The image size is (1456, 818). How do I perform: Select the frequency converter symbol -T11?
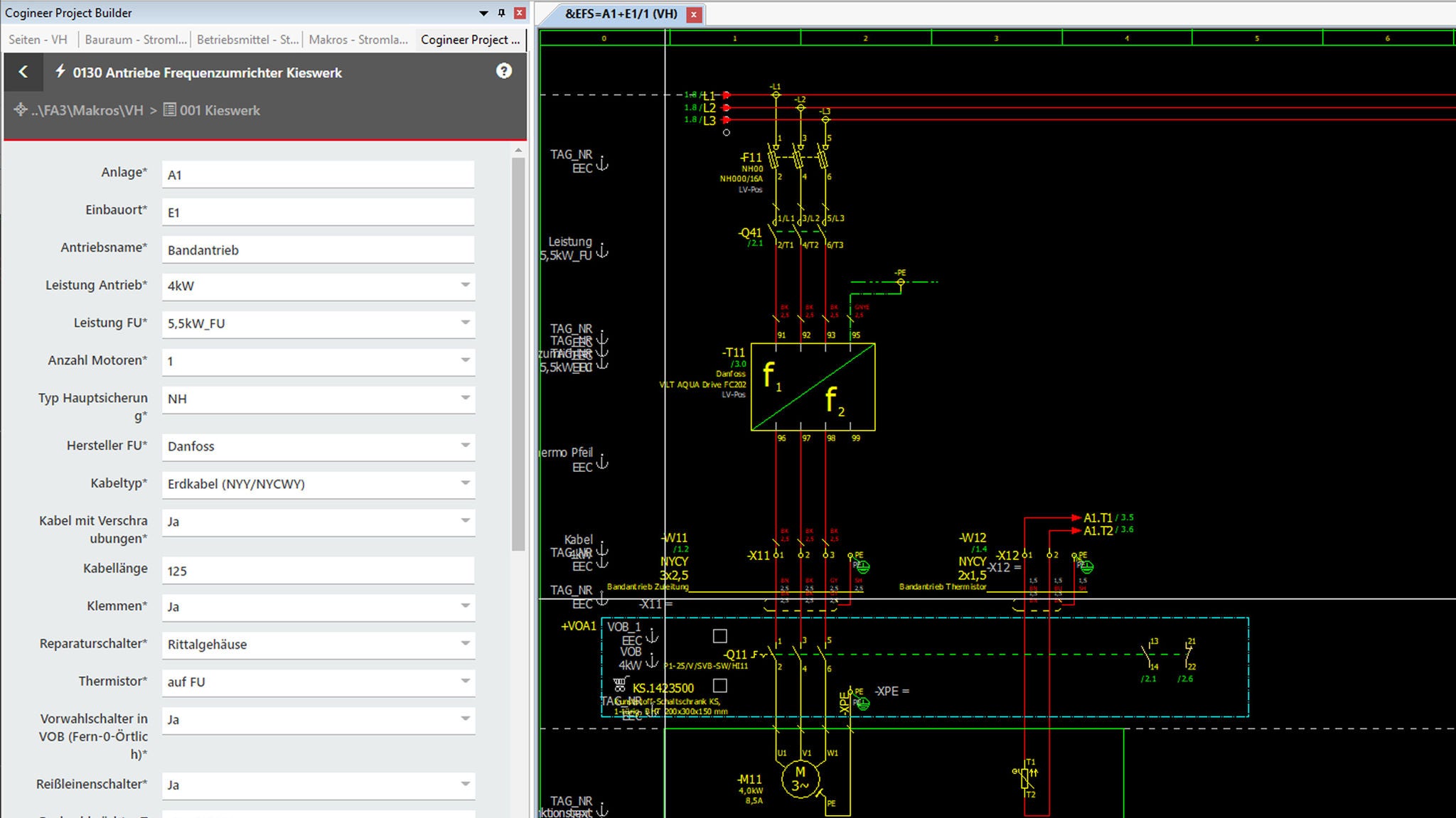pos(812,387)
